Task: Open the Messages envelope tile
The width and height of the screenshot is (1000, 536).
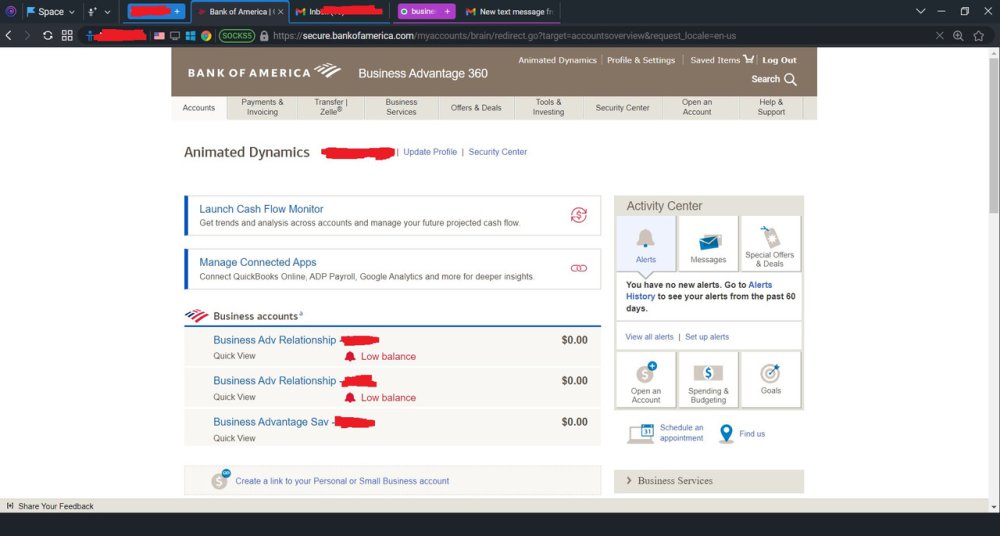Action: point(708,243)
